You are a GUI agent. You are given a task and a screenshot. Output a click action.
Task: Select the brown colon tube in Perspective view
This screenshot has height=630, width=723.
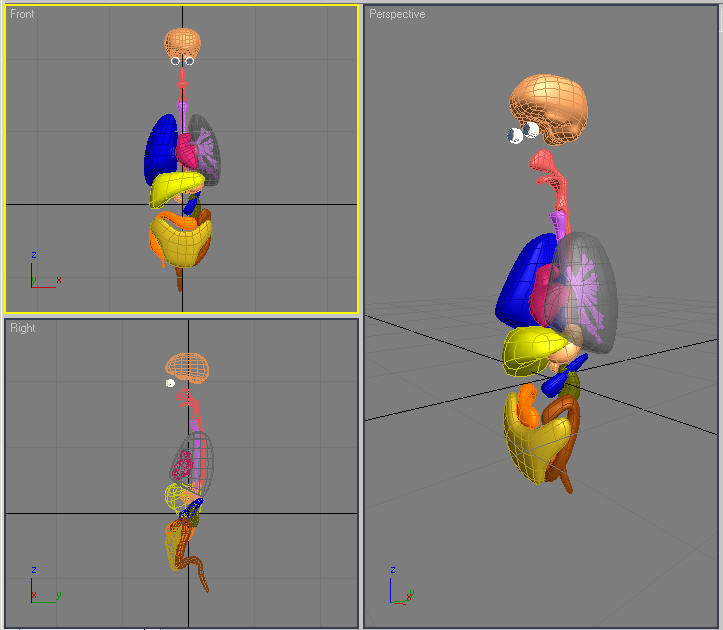(x=566, y=440)
